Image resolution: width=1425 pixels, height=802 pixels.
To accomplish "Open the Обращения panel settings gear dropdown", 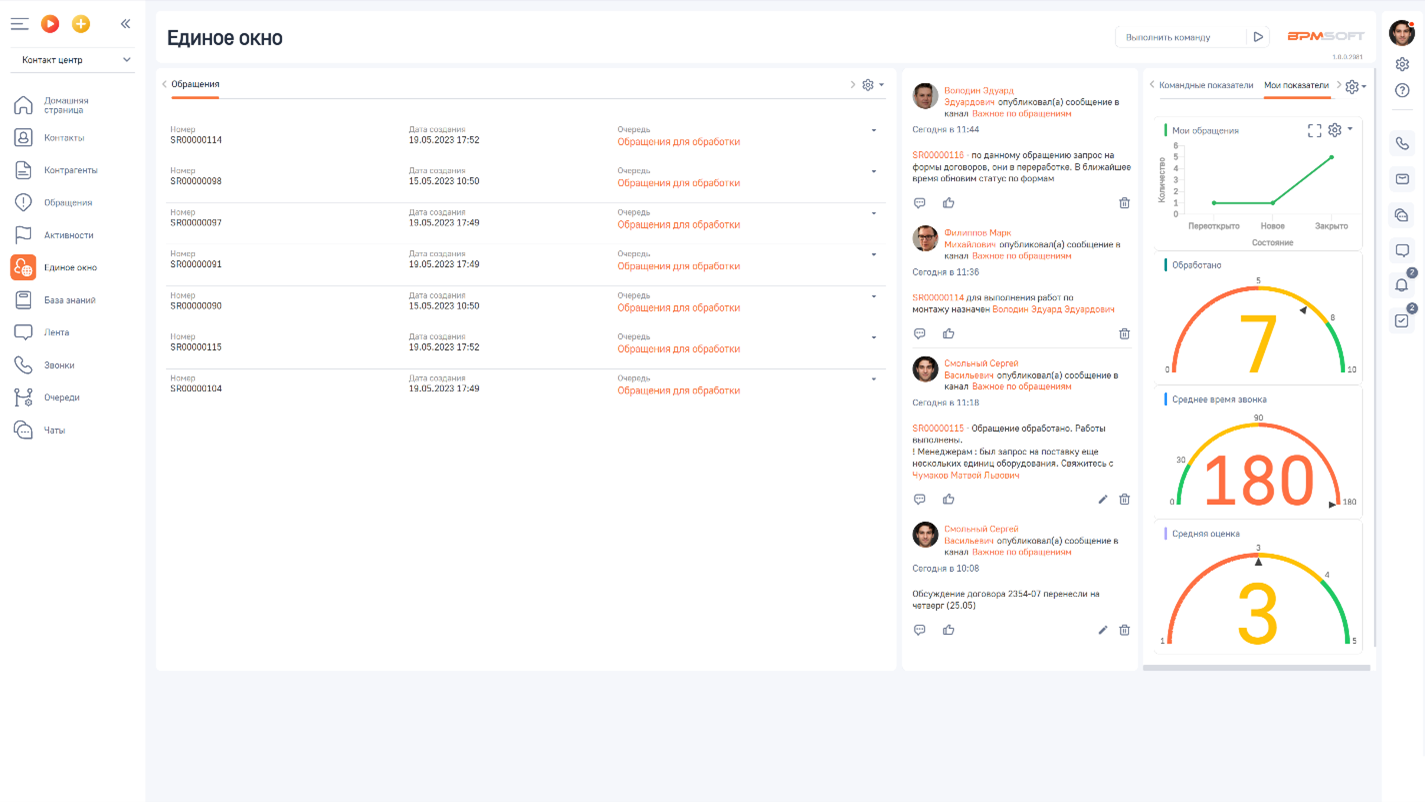I will [873, 85].
